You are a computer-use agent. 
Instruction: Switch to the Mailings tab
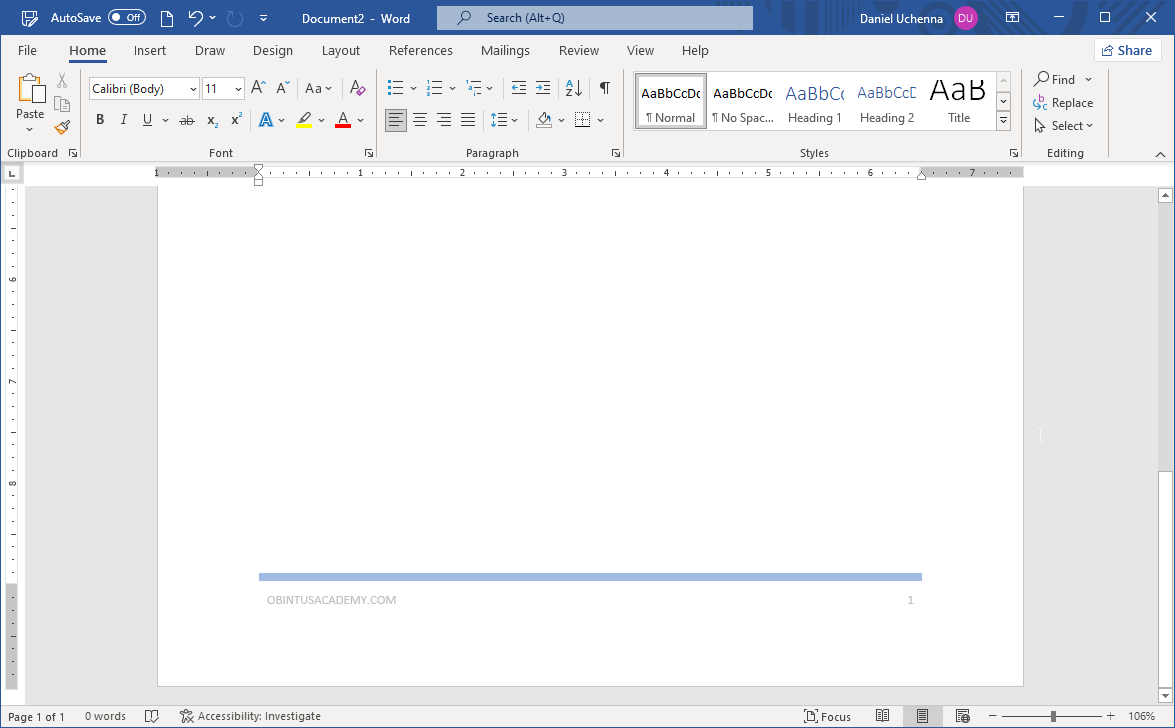[x=505, y=50]
